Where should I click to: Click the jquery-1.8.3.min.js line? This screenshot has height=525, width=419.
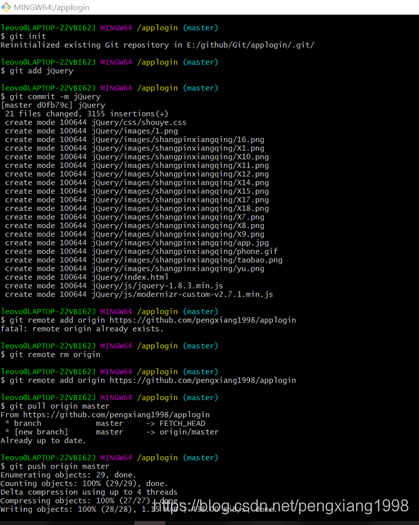(114, 286)
